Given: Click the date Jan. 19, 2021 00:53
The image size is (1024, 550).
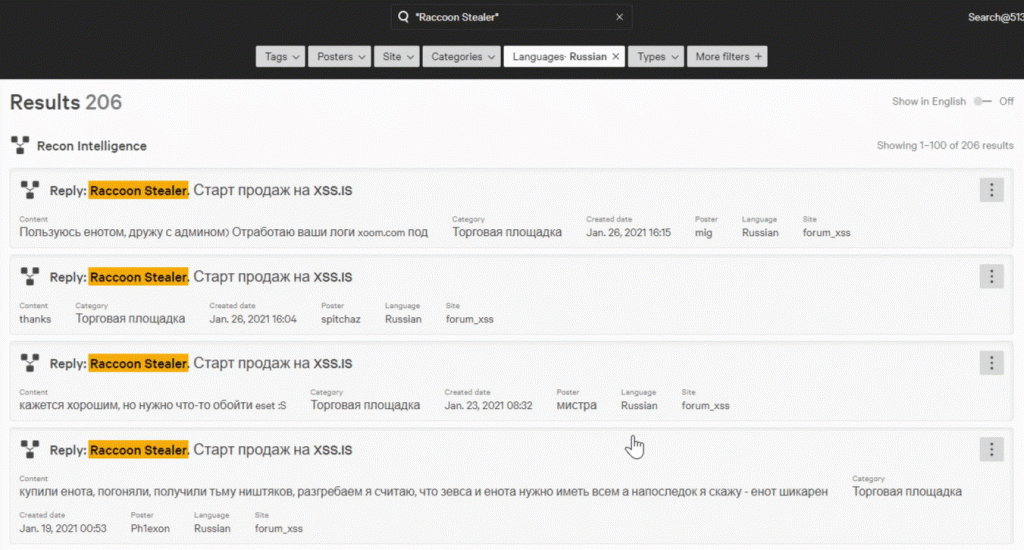Looking at the screenshot, I should tap(63, 528).
